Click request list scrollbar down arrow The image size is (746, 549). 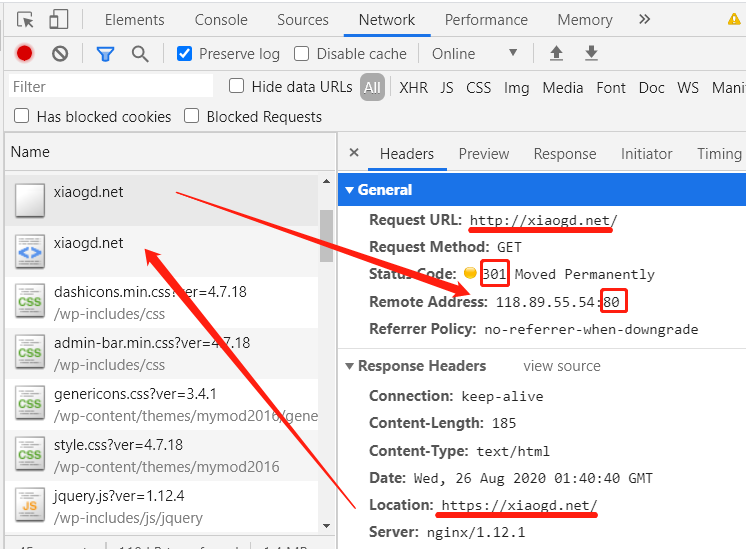[x=326, y=526]
